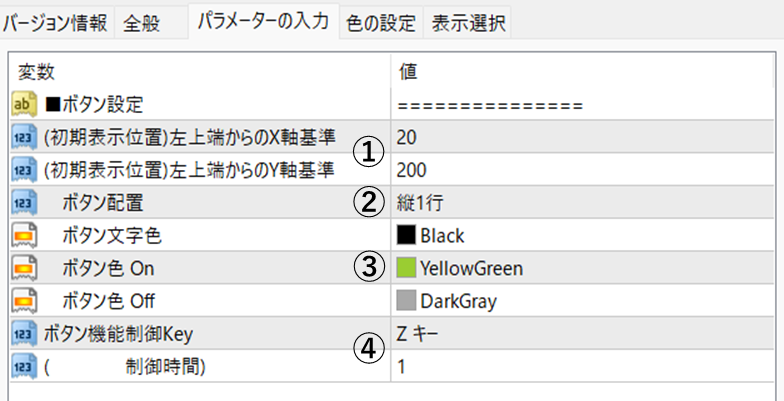Open the Z キー control key dropdown

422,334
